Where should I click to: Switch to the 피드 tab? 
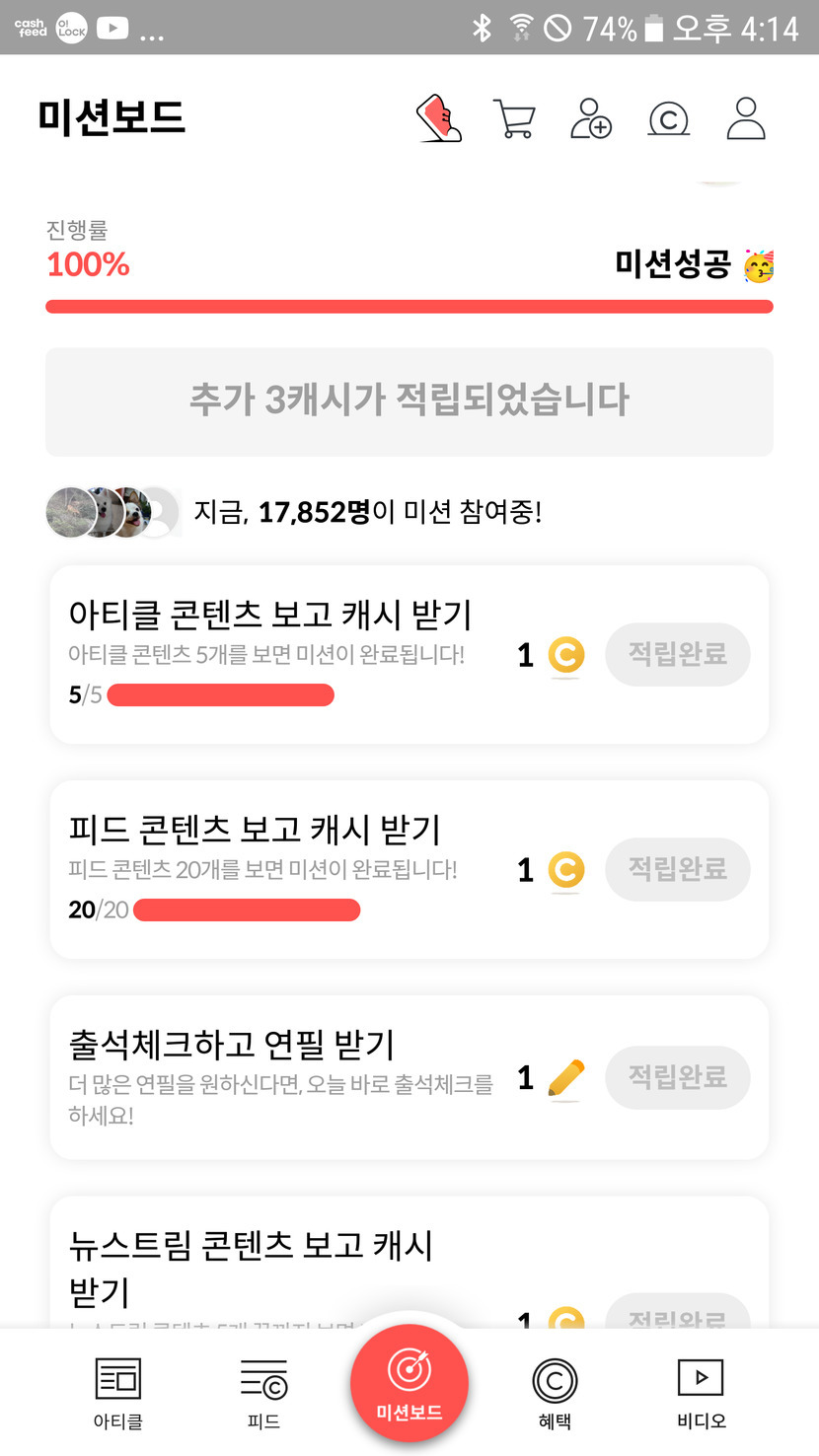[263, 1393]
